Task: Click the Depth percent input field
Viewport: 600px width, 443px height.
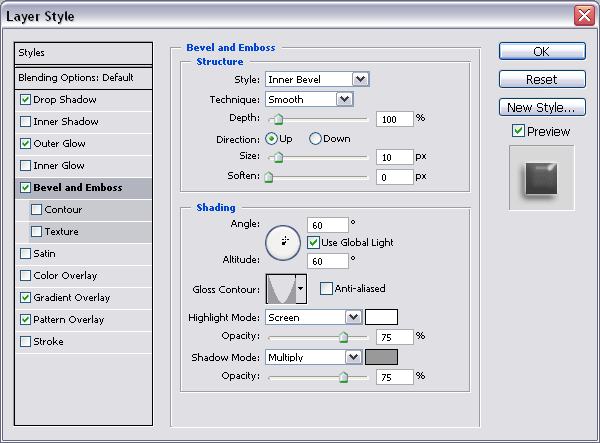Action: [x=395, y=119]
